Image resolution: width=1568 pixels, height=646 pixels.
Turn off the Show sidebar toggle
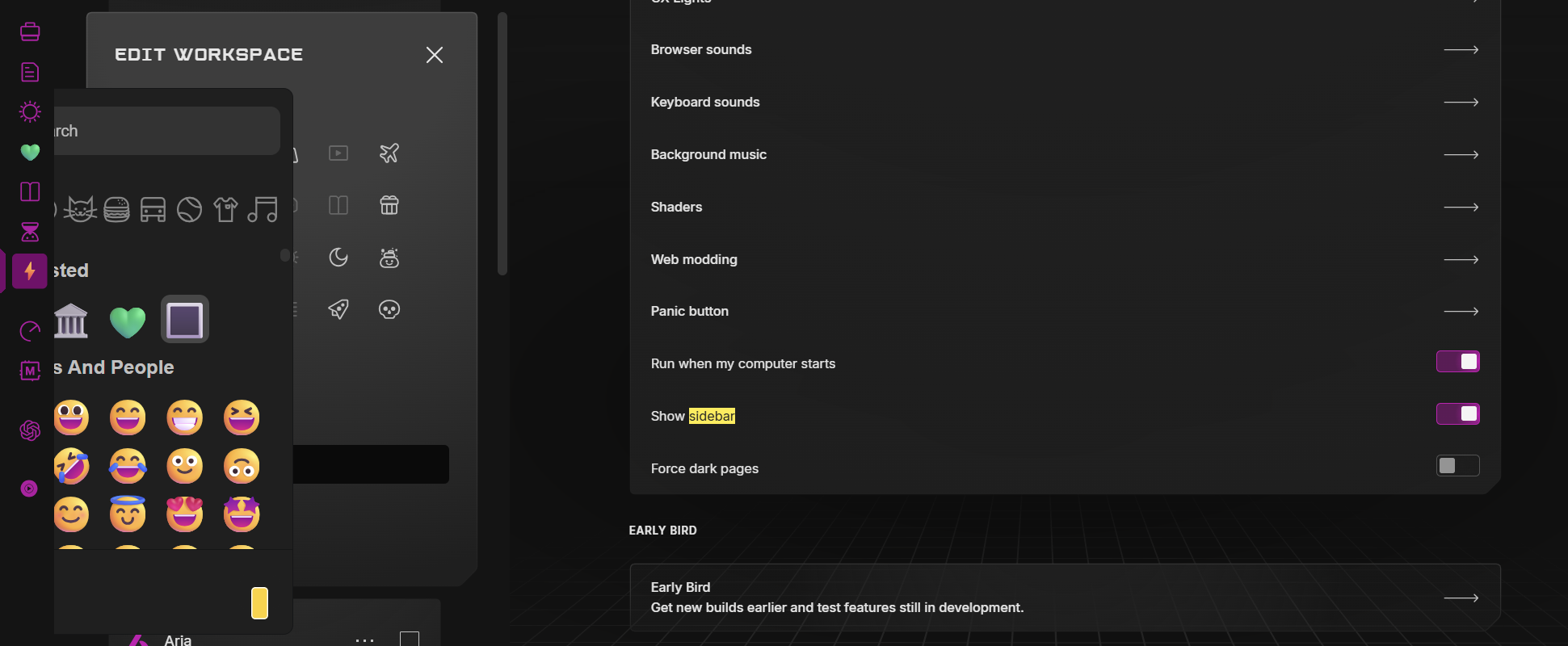point(1457,414)
